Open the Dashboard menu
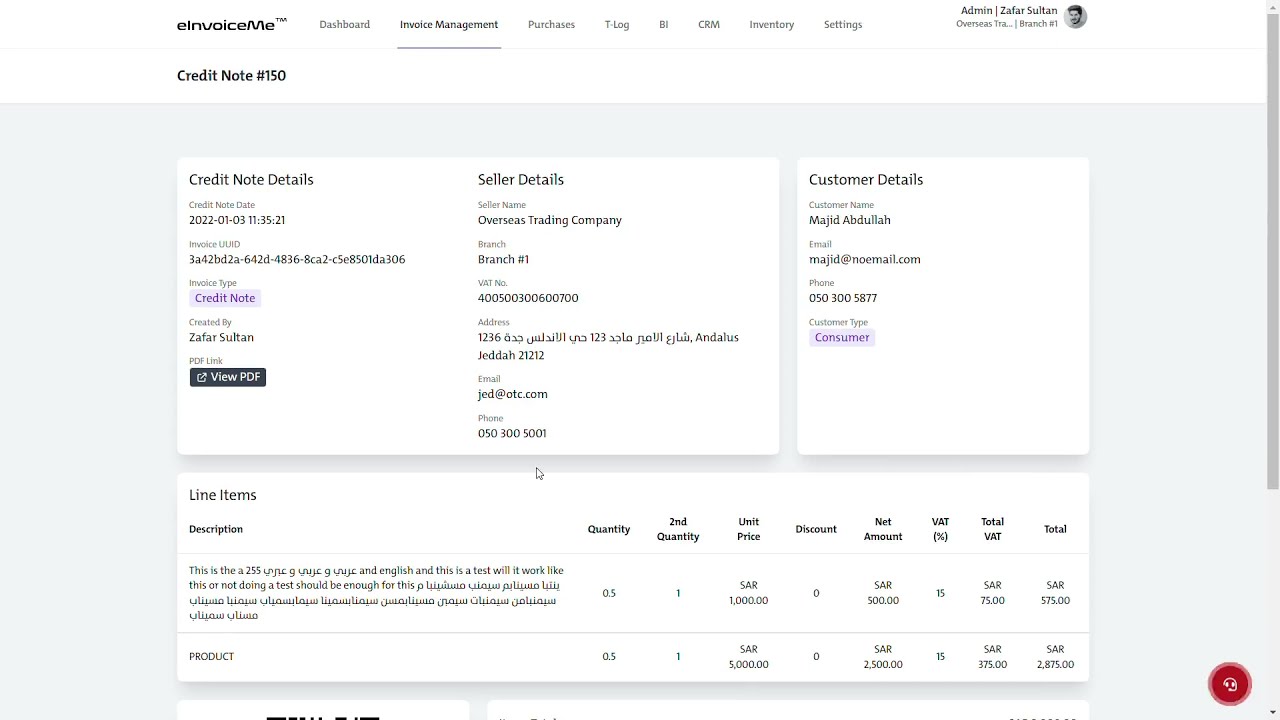 pos(344,24)
